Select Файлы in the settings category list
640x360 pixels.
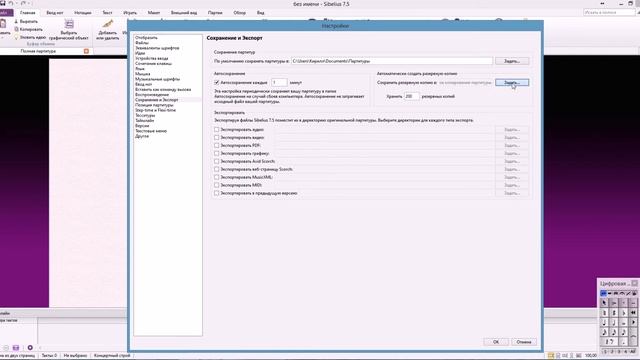point(142,42)
